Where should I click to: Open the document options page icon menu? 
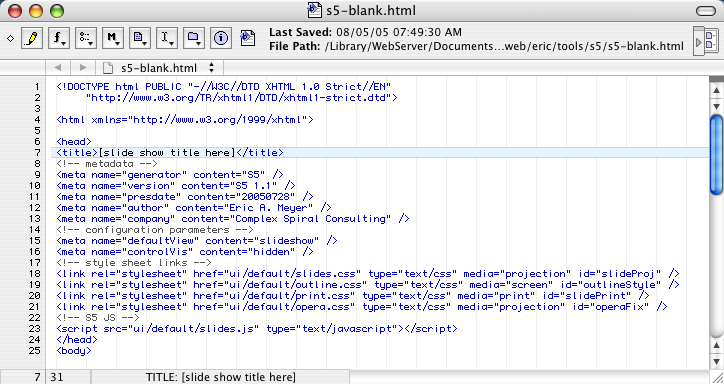tap(140, 38)
